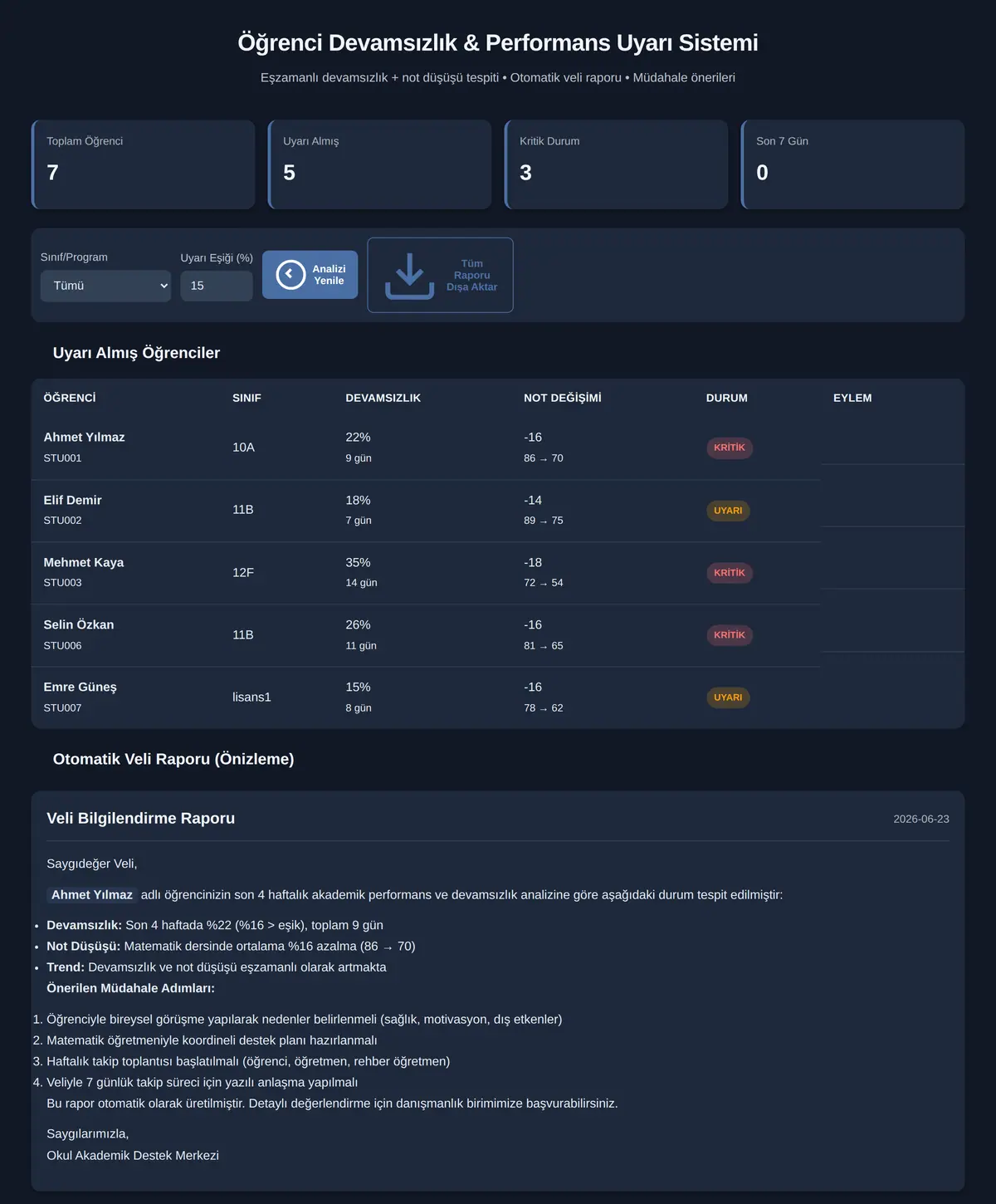Viewport: 996px width, 1204px height.
Task: Click highlighted name Ahmet Yılmaz in report
Action: (92, 895)
